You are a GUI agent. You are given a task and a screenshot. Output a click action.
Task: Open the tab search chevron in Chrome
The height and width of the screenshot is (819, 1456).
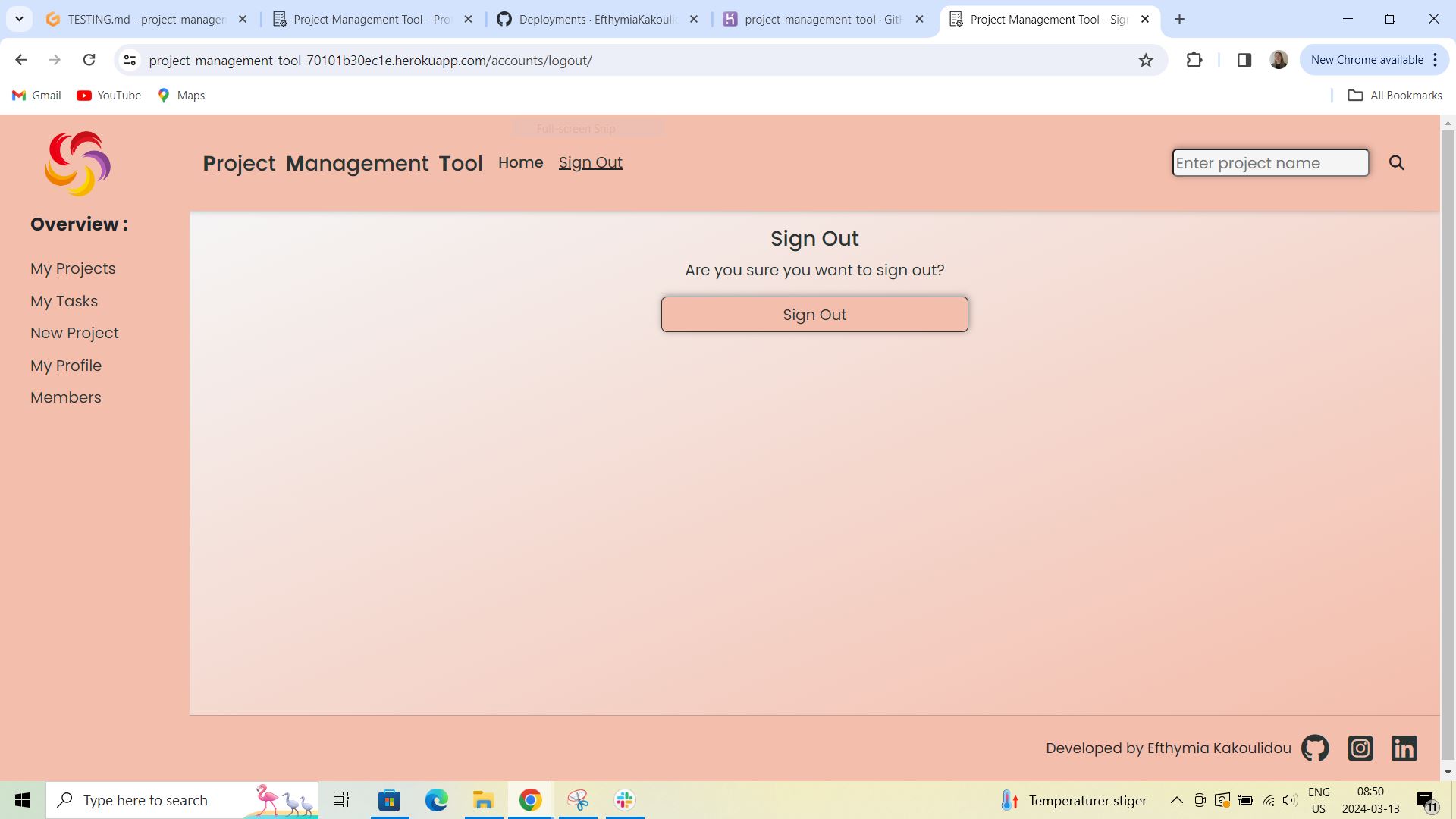click(19, 19)
